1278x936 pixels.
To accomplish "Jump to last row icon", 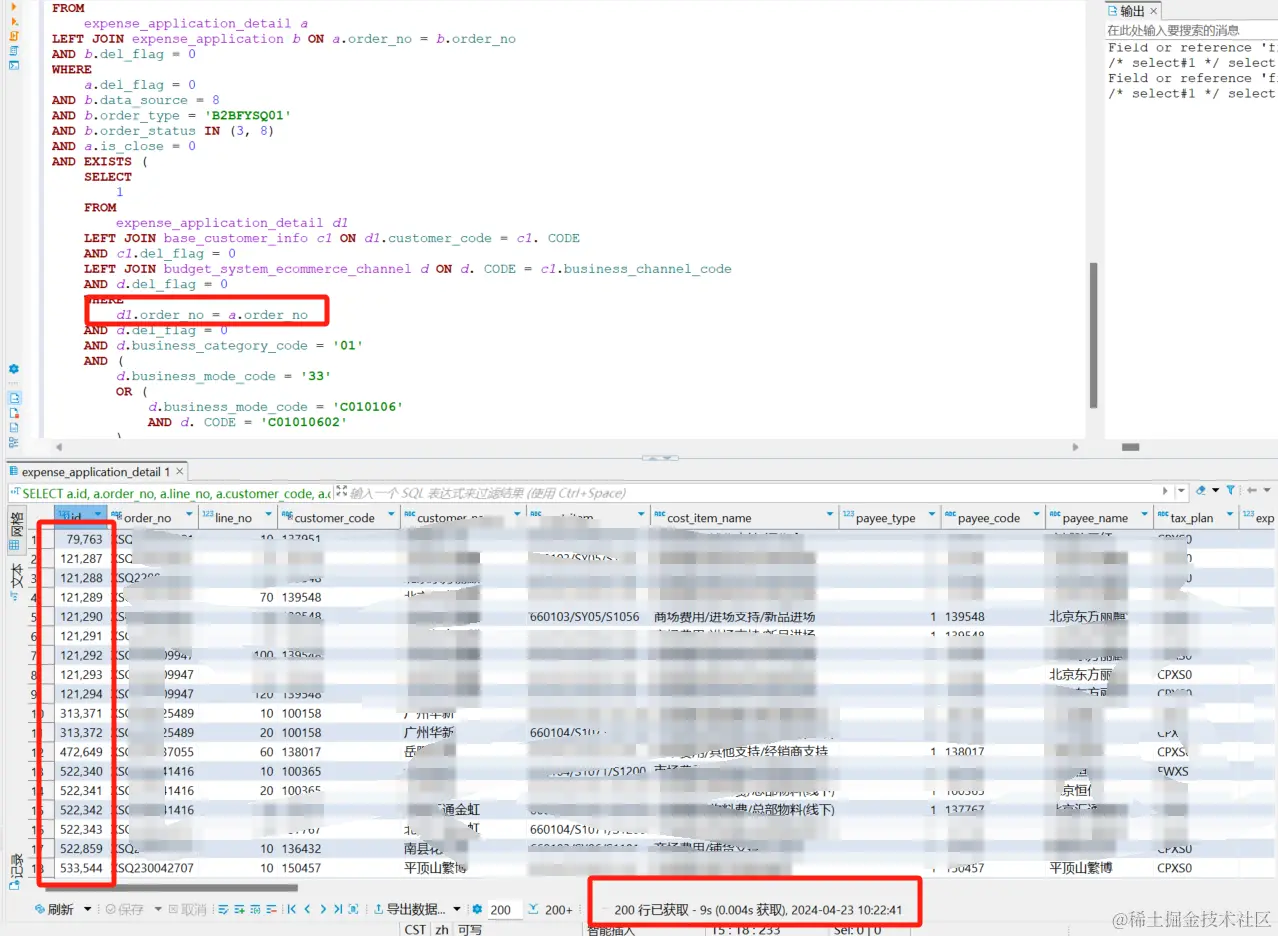I will point(338,909).
